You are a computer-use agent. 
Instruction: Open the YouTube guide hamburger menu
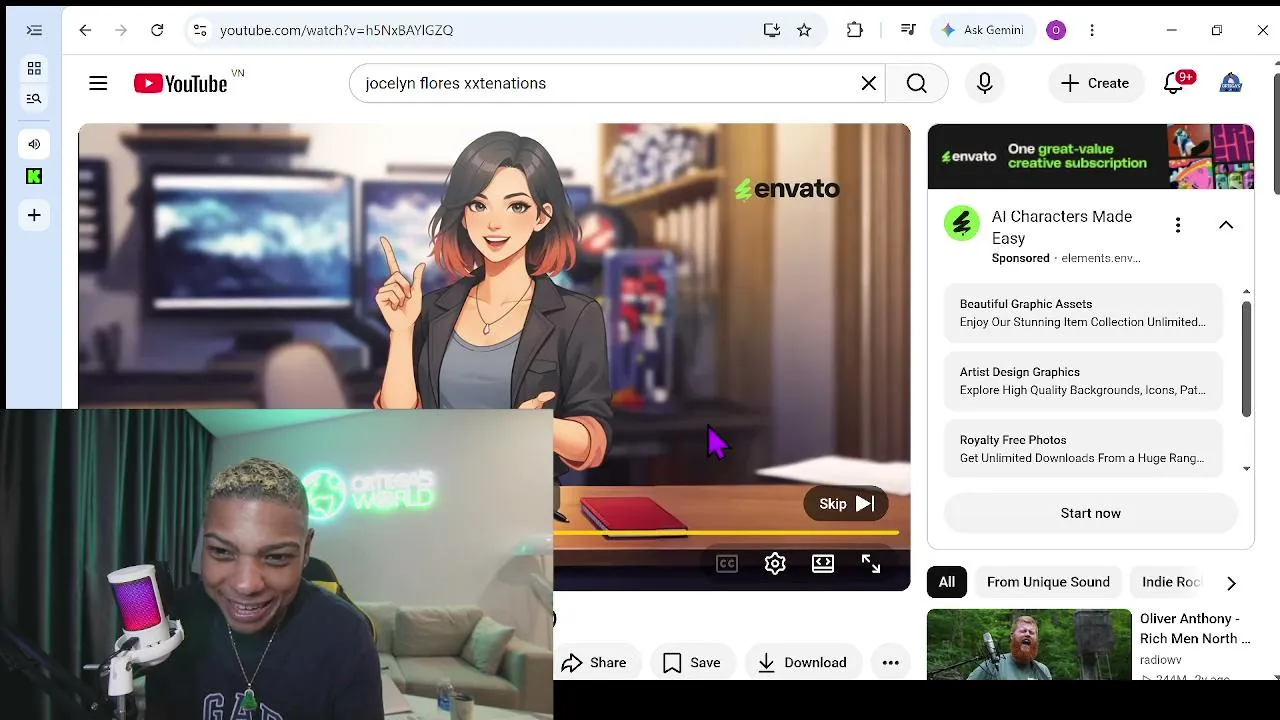tap(98, 83)
